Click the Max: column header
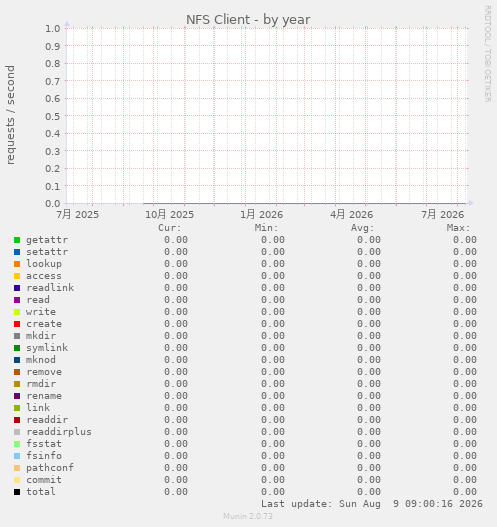The image size is (497, 527). (x=458, y=228)
